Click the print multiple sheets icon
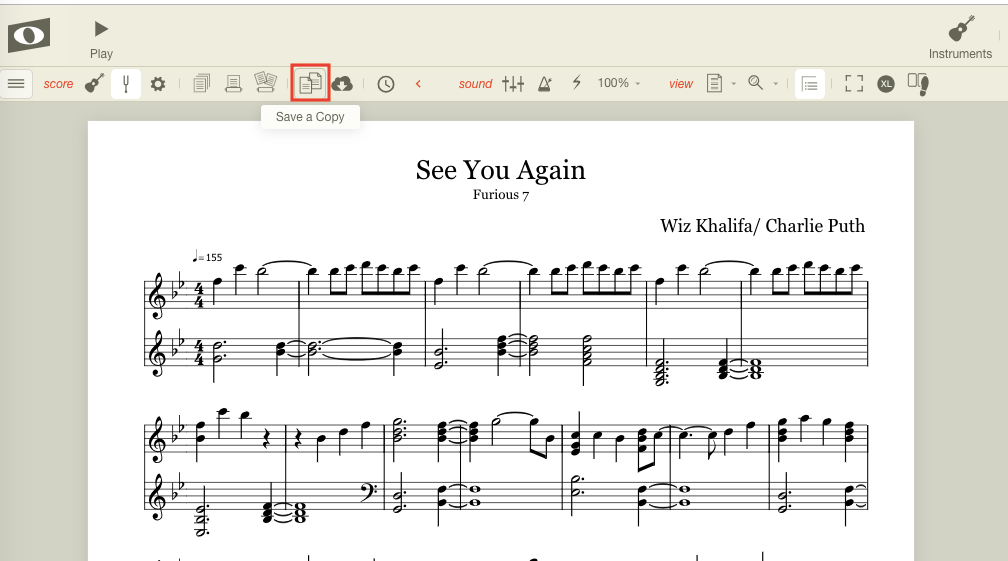The height and width of the screenshot is (561, 1008). (266, 82)
